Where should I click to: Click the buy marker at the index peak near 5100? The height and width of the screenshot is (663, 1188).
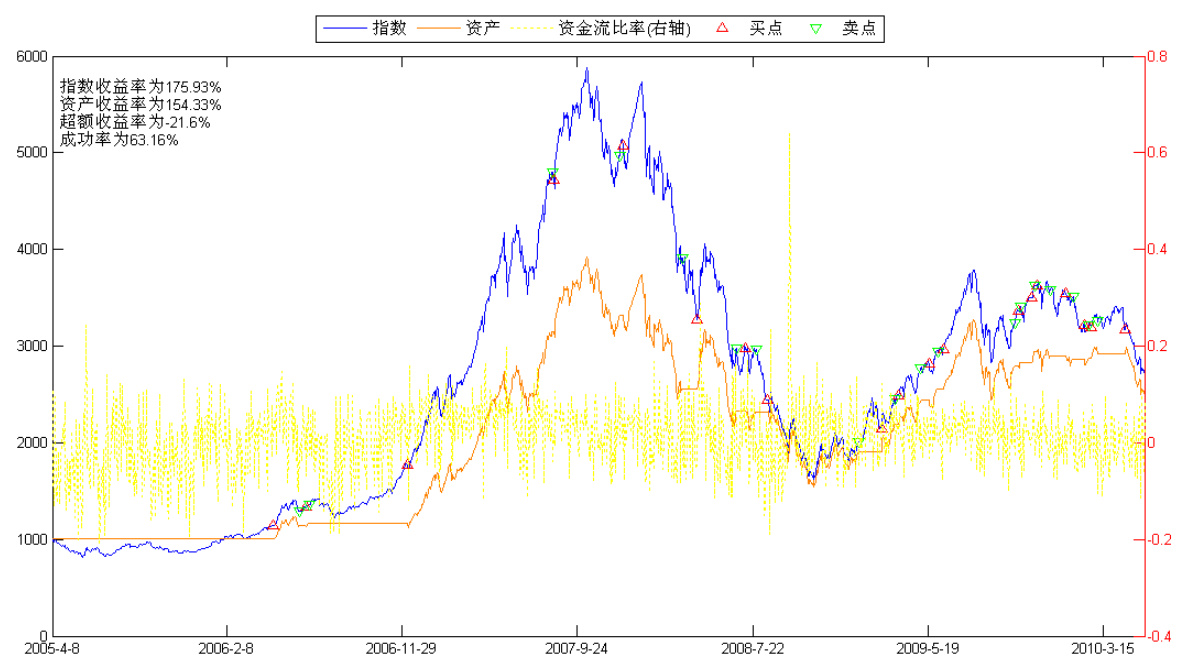click(623, 145)
